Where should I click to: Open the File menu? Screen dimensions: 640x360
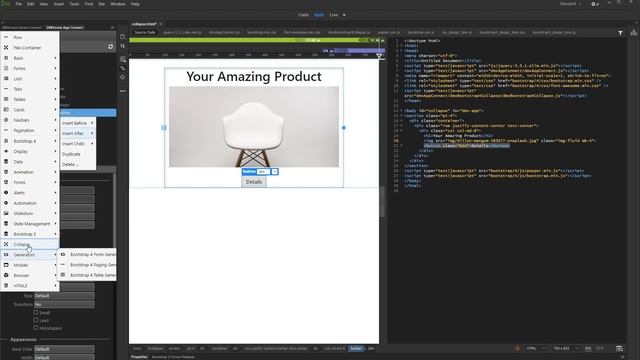pyautogui.click(x=19, y=4)
